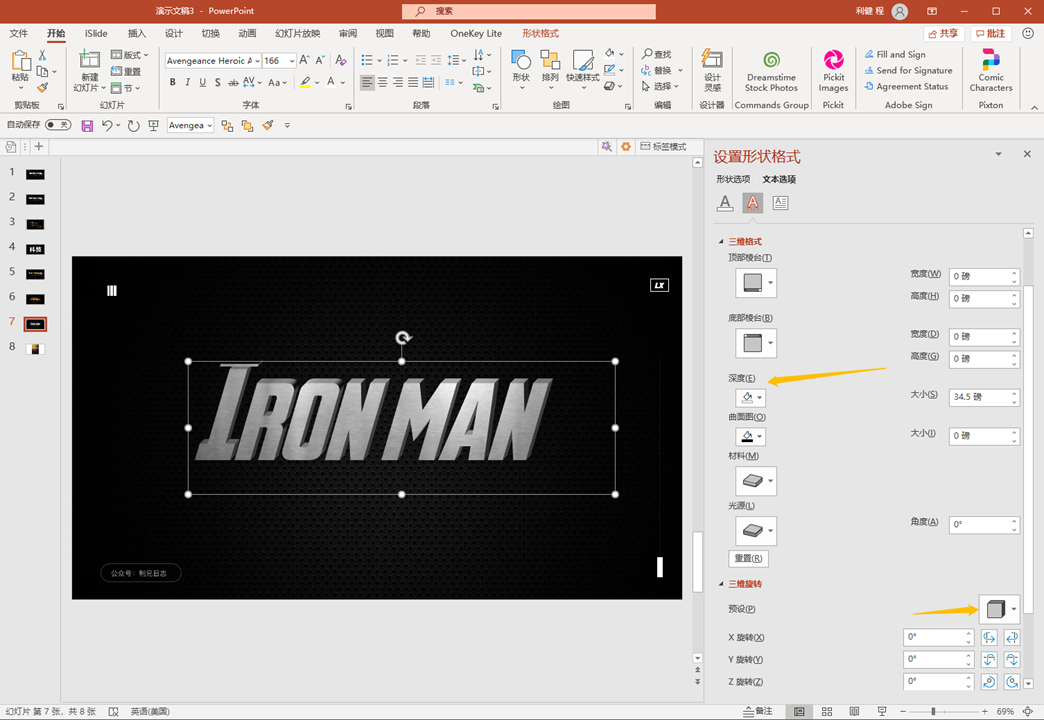This screenshot has height=720, width=1044.
Task: Toggle Center alignment
Action: [382, 83]
